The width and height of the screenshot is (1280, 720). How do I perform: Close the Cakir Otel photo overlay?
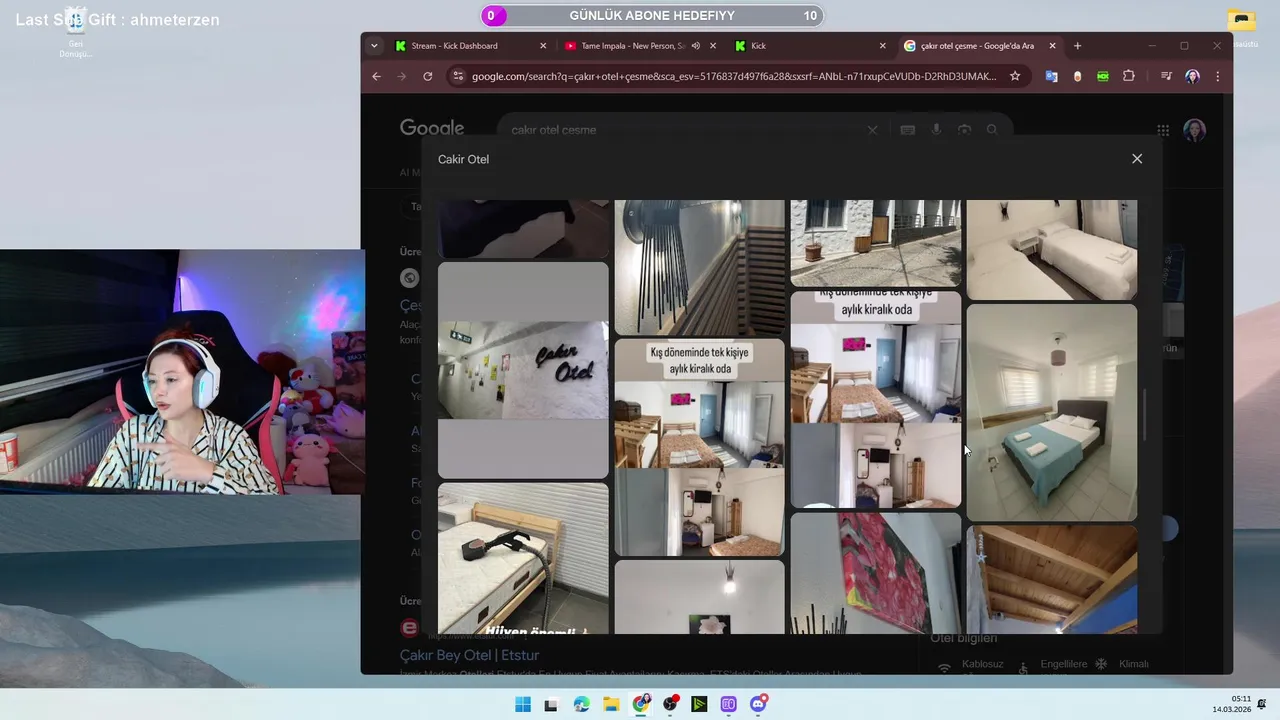coord(1137,159)
